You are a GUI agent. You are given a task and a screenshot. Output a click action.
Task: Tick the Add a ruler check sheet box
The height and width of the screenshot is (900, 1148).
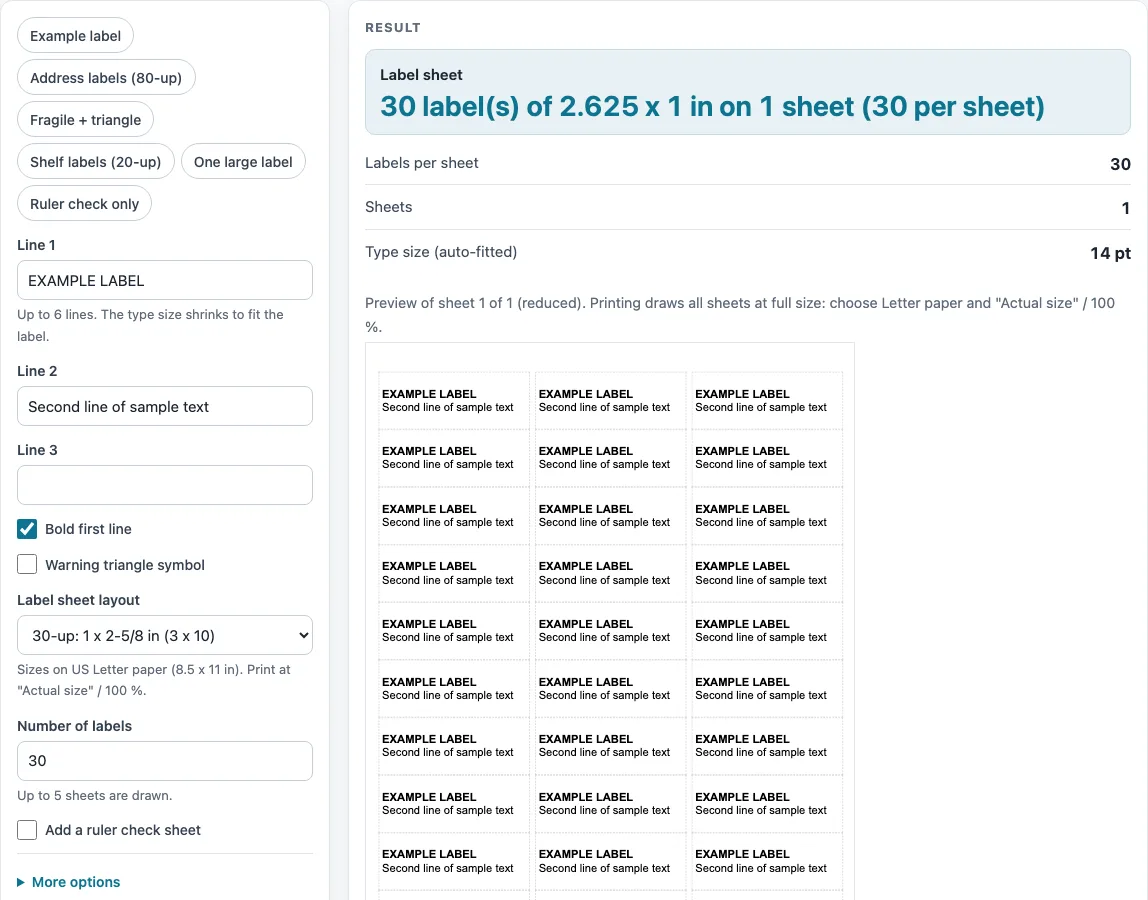pos(27,830)
